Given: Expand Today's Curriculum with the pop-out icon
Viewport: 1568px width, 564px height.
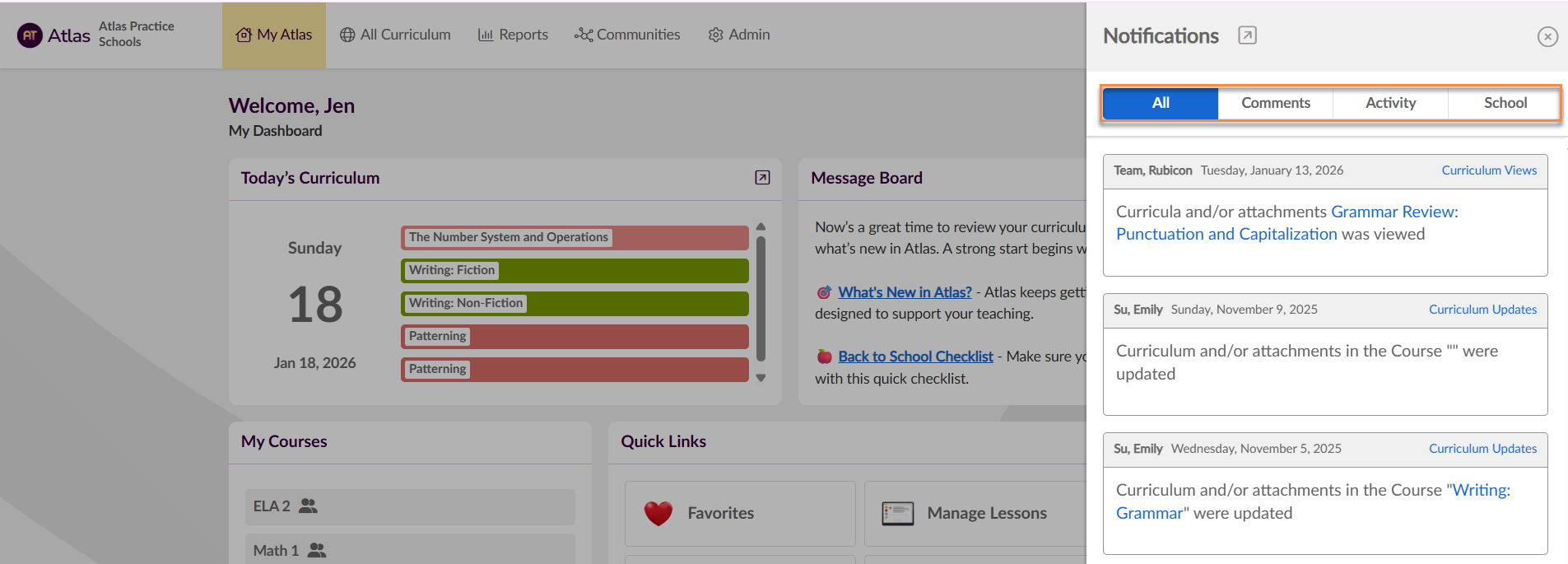Looking at the screenshot, I should 762,178.
